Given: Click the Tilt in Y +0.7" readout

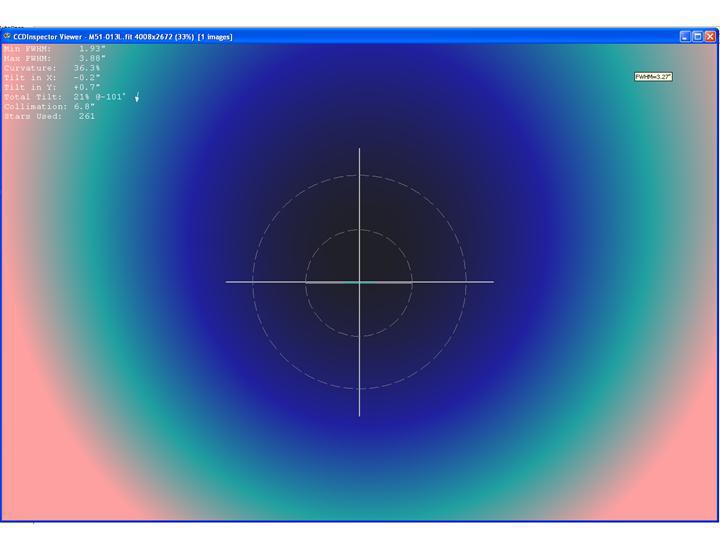Looking at the screenshot, I should click(x=52, y=87).
